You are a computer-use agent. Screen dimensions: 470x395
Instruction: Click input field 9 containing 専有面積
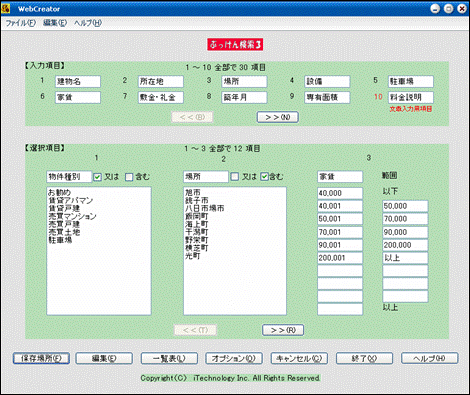pos(327,98)
